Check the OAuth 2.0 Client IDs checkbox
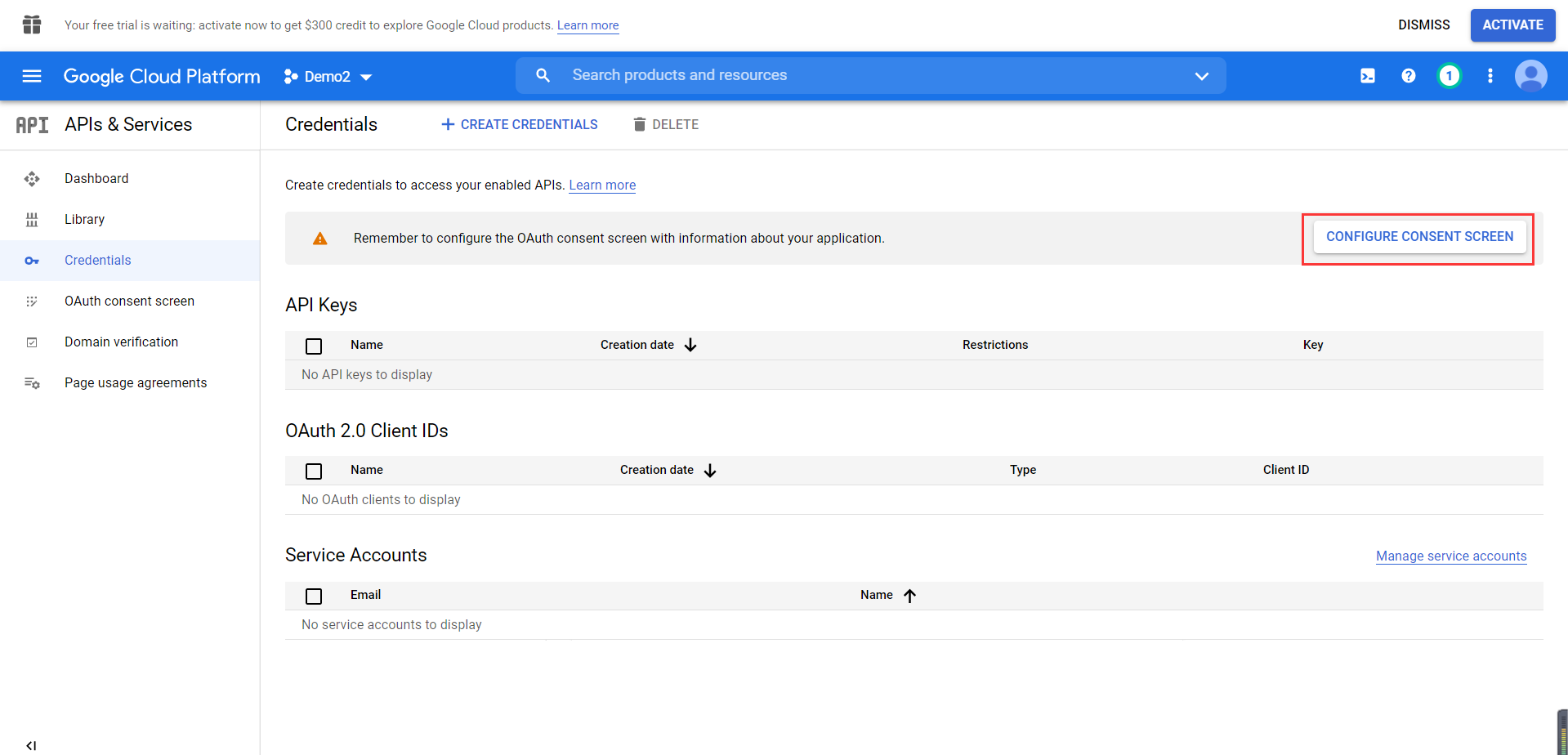The height and width of the screenshot is (755, 1568). point(314,471)
